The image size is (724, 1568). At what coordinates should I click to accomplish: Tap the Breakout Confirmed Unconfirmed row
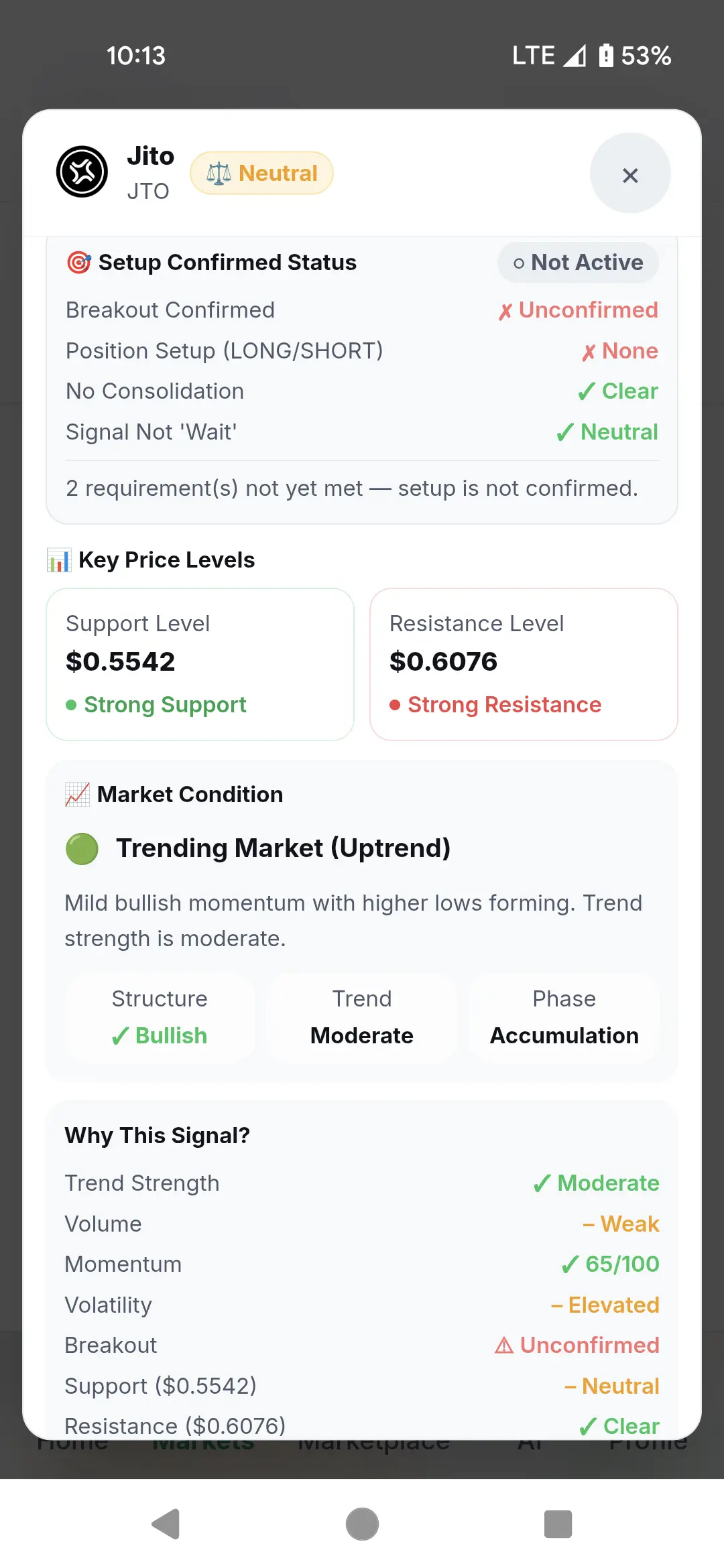(362, 310)
